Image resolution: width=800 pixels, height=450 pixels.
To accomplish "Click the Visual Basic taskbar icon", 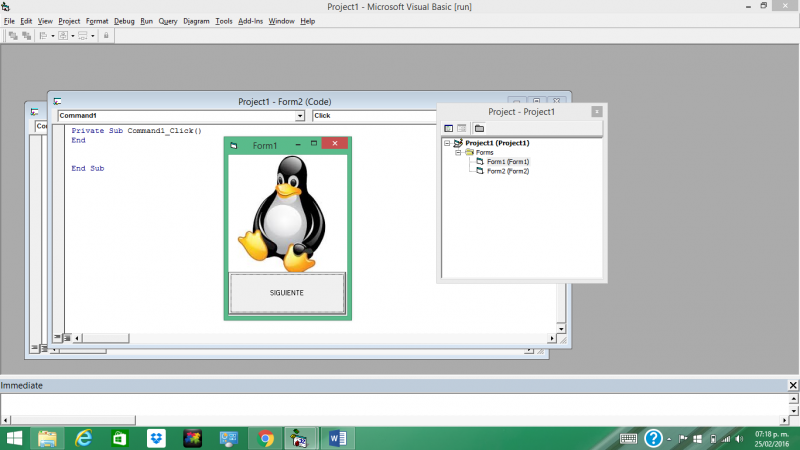I will [x=299, y=439].
